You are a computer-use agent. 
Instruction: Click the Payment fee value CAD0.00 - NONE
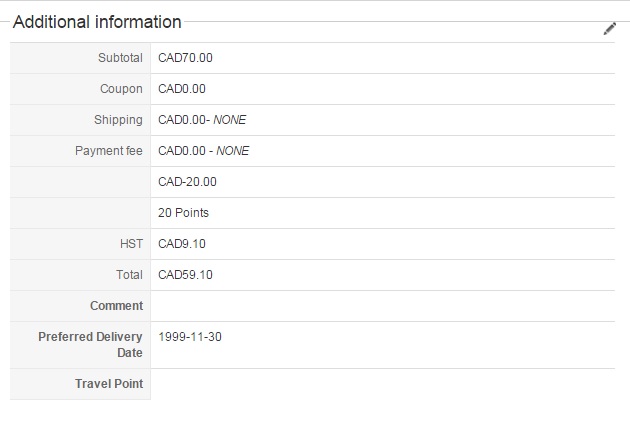(x=203, y=151)
